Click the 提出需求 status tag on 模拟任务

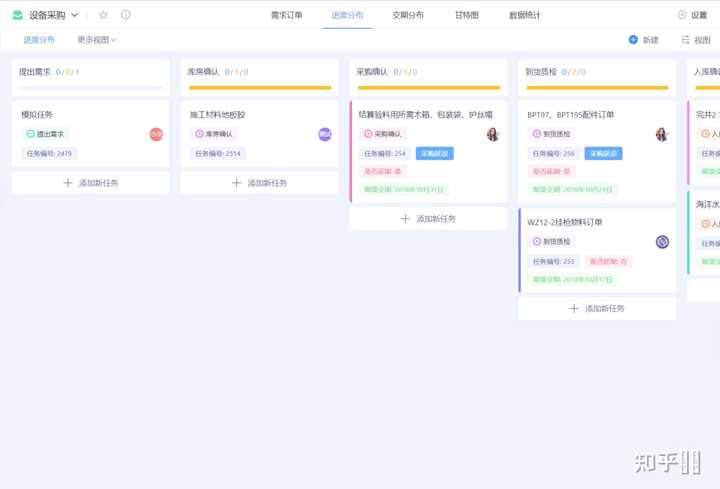[45, 134]
